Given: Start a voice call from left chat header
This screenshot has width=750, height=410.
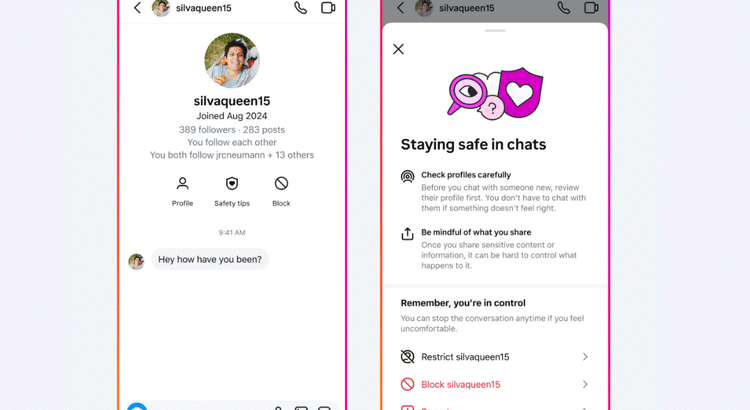Looking at the screenshot, I should [x=300, y=8].
